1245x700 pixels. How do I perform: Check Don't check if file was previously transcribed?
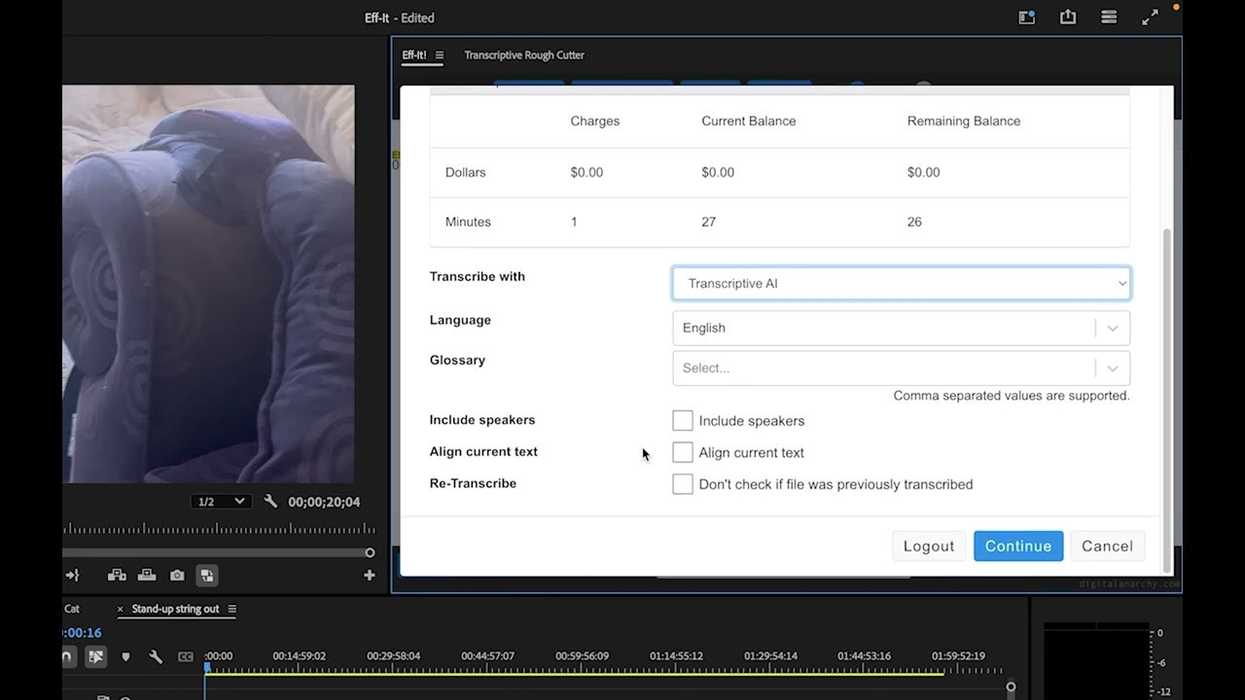coord(683,484)
